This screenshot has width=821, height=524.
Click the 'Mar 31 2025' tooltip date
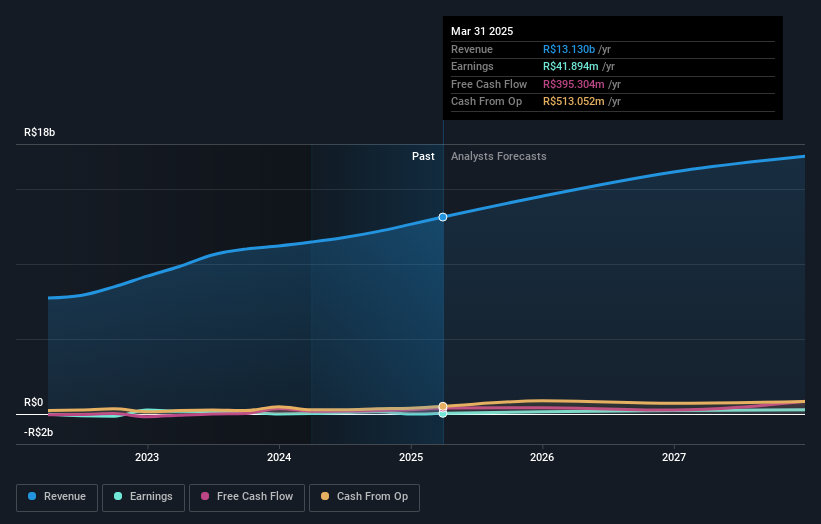[x=482, y=31]
